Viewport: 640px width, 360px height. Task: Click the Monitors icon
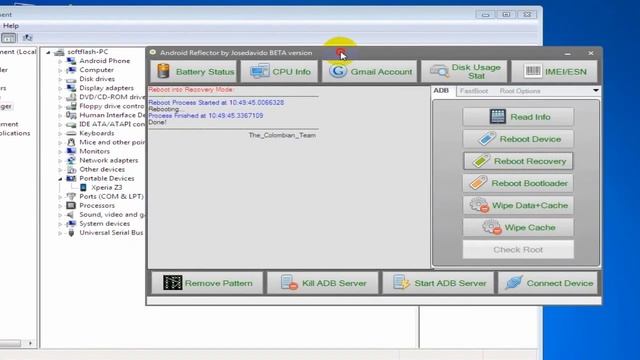tap(71, 151)
